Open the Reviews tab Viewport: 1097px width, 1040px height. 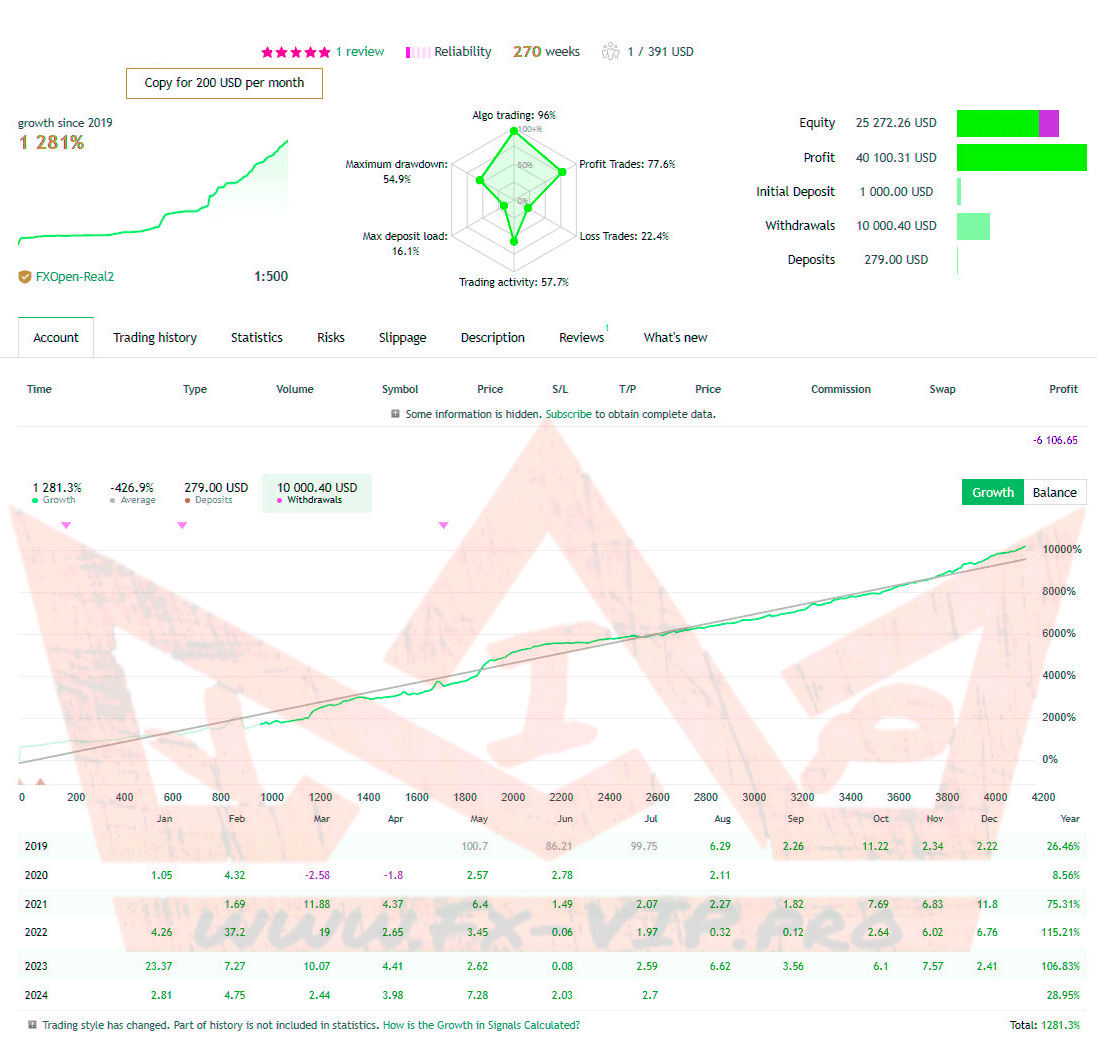tap(581, 338)
